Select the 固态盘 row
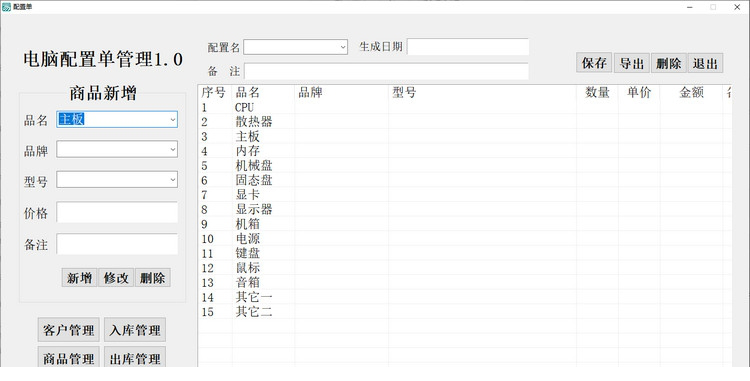Image resolution: width=750 pixels, height=381 pixels. (464, 180)
